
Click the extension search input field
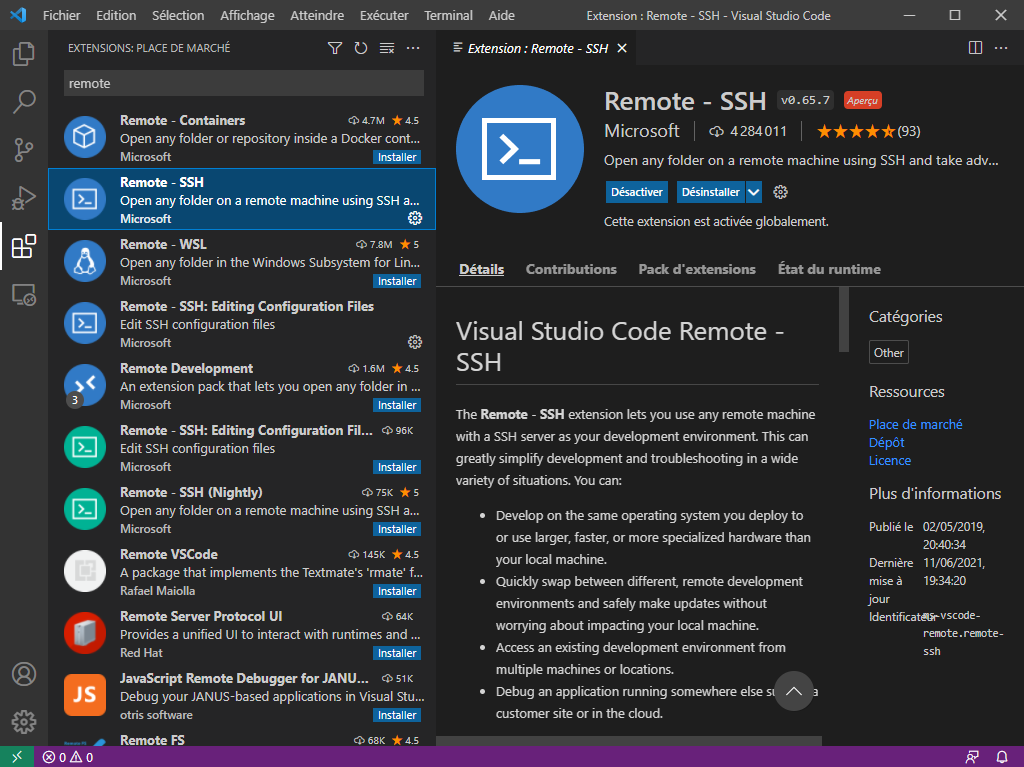point(243,84)
